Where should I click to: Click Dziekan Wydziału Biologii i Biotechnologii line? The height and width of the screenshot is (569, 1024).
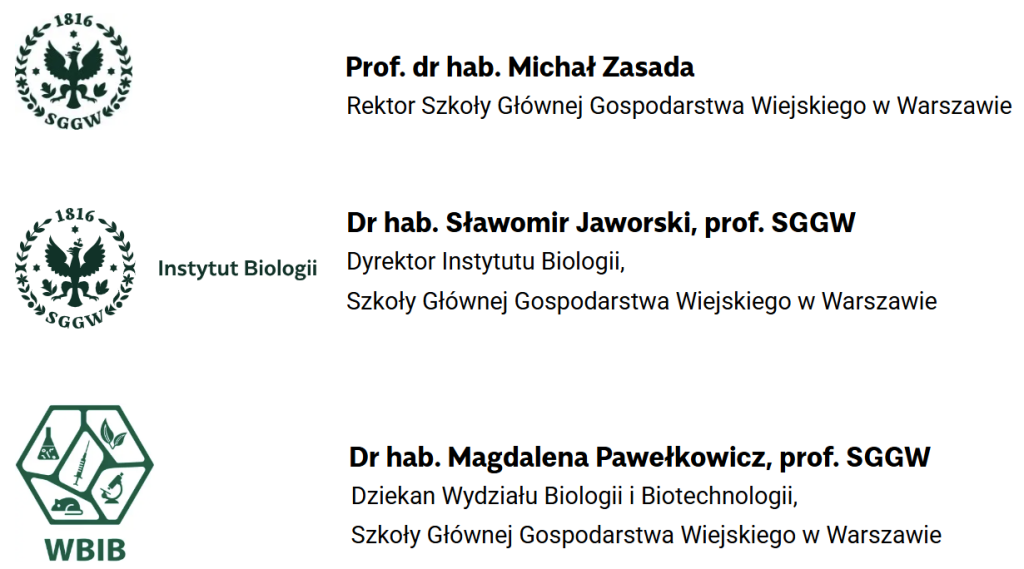click(x=576, y=496)
